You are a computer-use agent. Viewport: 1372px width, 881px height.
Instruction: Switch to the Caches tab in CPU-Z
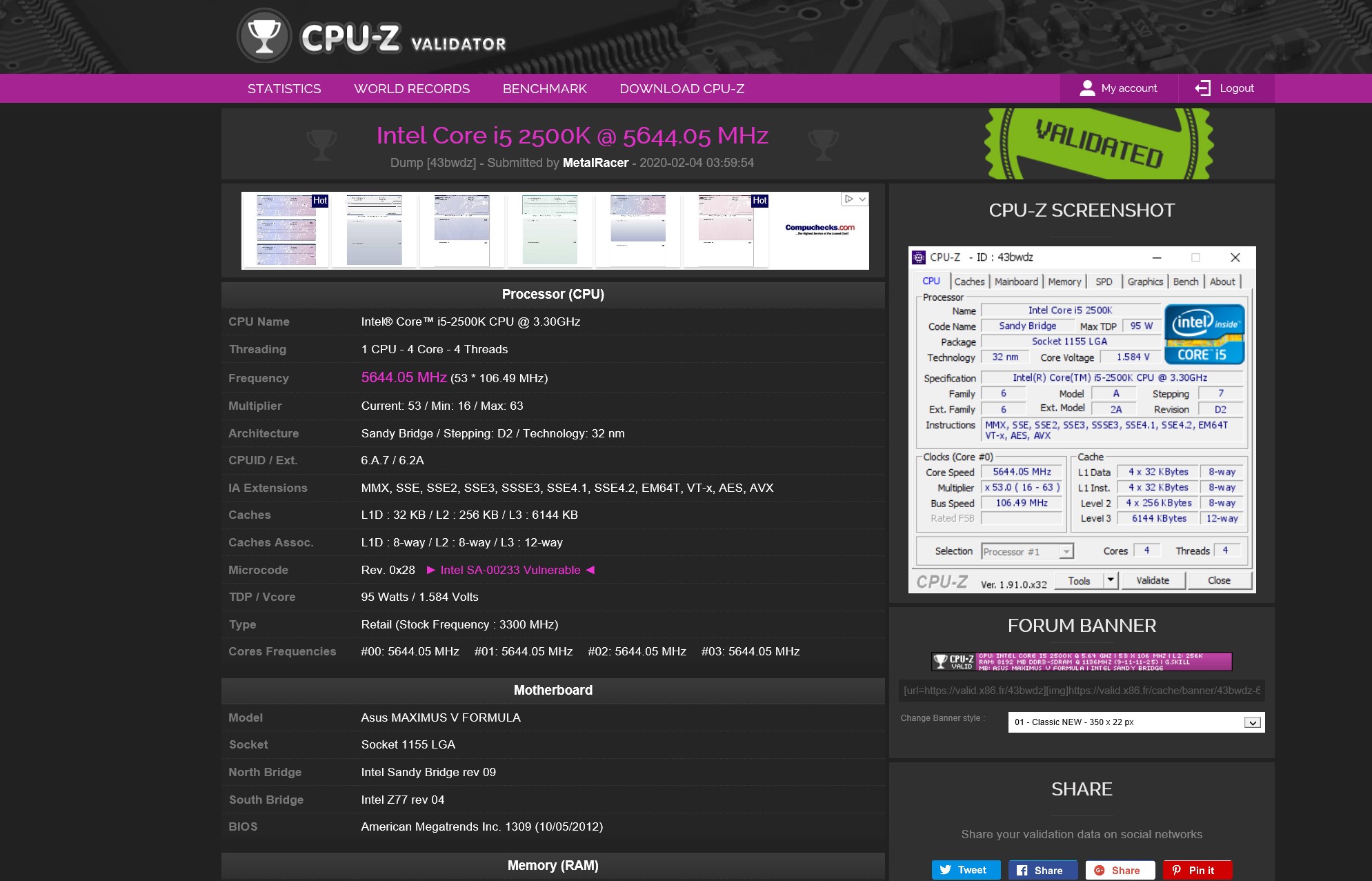969,281
